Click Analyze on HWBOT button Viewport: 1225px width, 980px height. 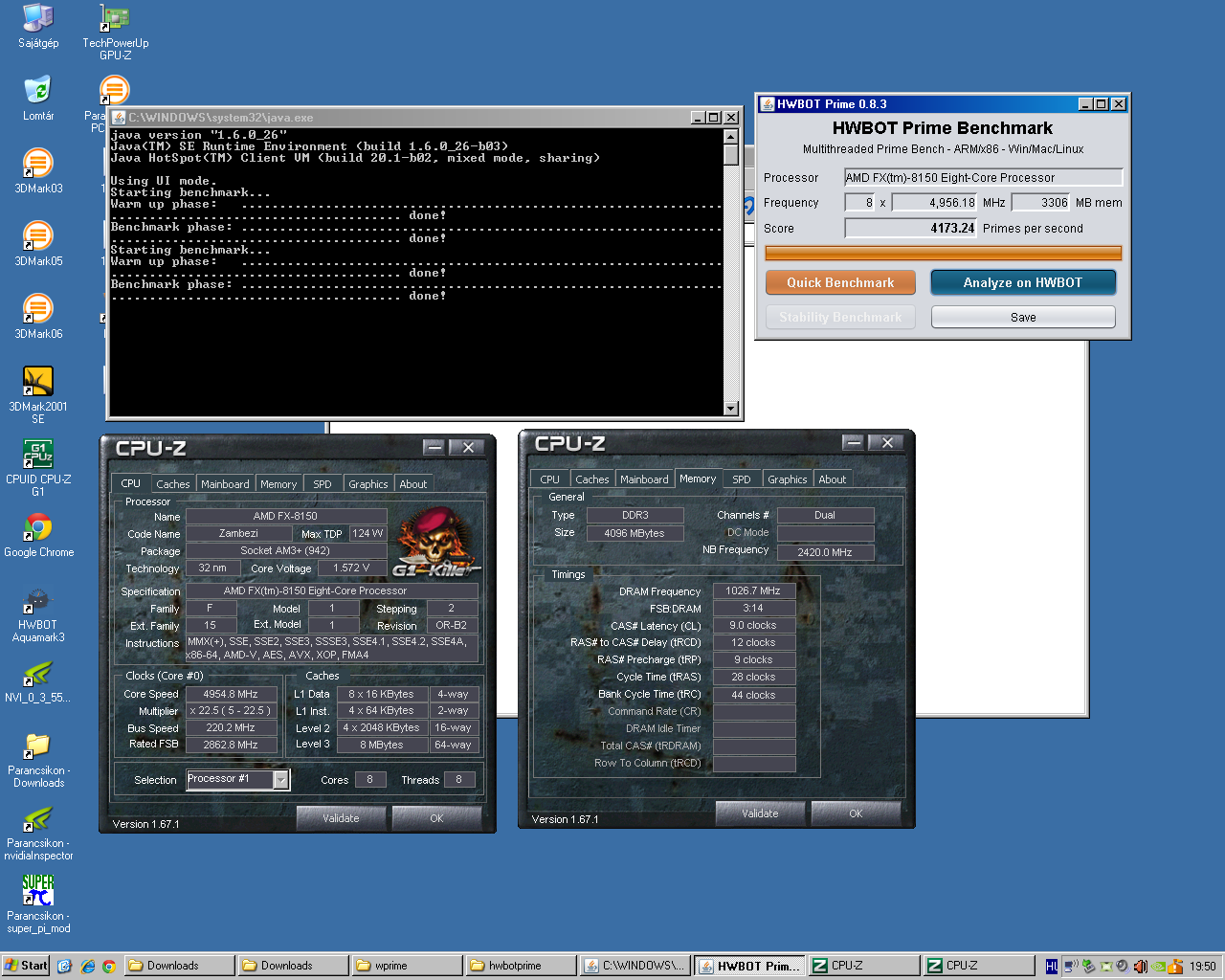coord(1023,282)
